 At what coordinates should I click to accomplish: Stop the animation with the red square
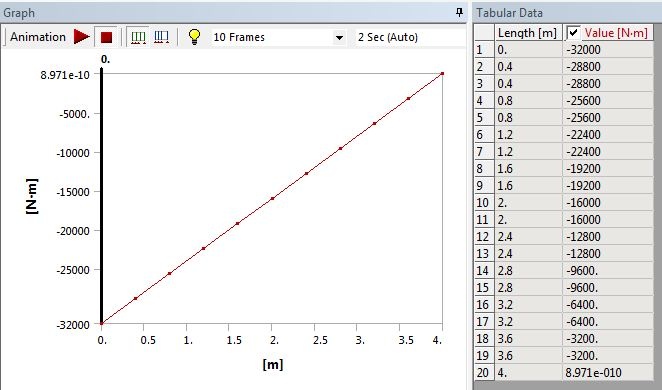[106, 37]
